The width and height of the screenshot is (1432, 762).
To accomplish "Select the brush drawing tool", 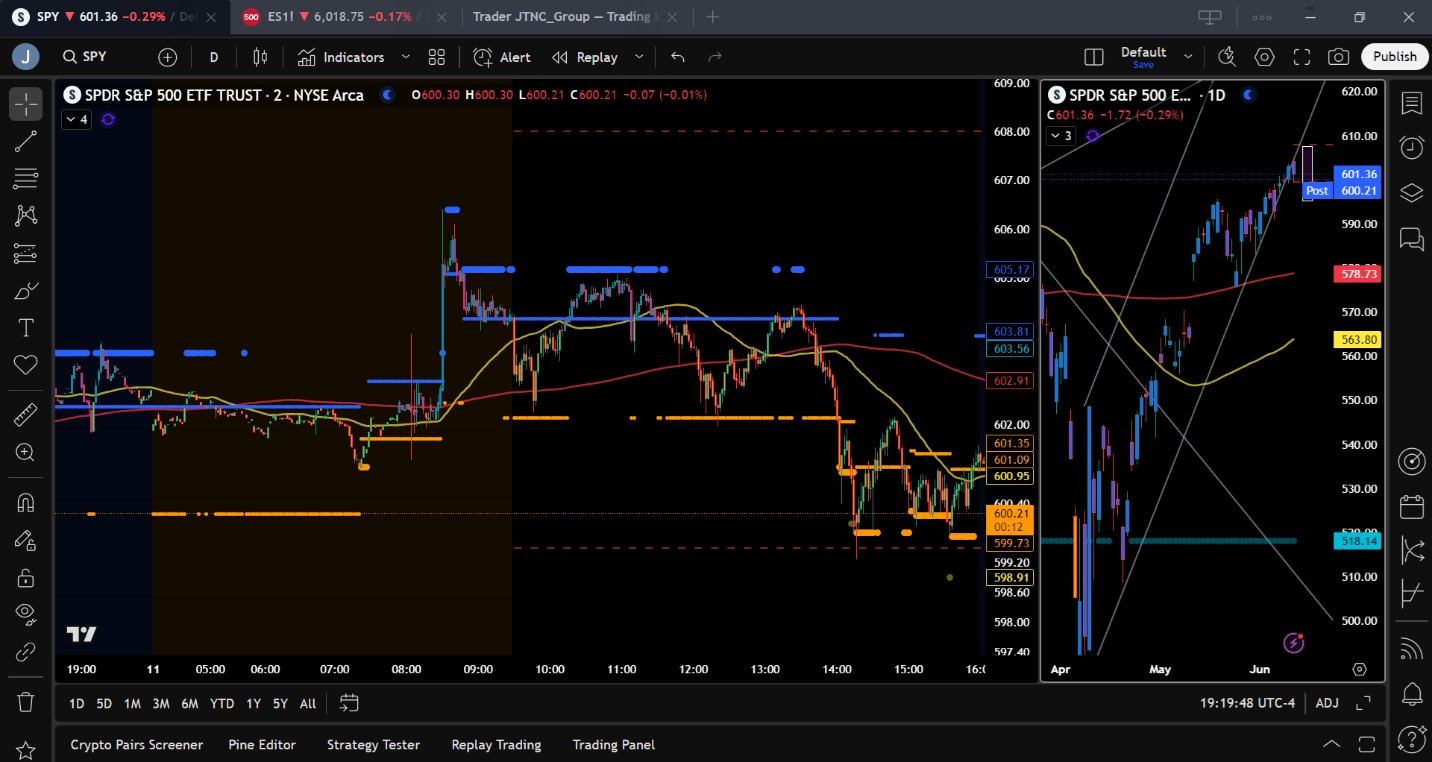I will 26,291.
